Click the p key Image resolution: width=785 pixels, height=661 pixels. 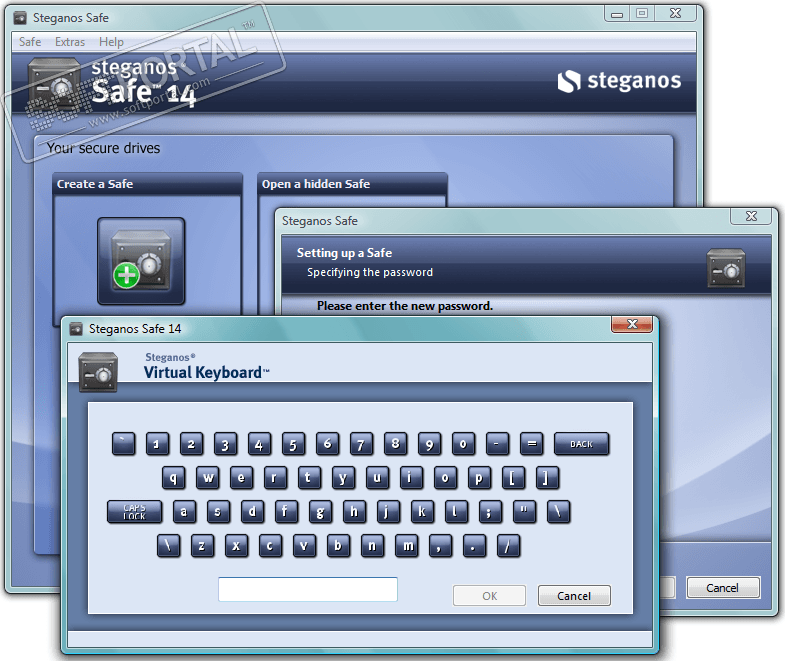tap(480, 478)
